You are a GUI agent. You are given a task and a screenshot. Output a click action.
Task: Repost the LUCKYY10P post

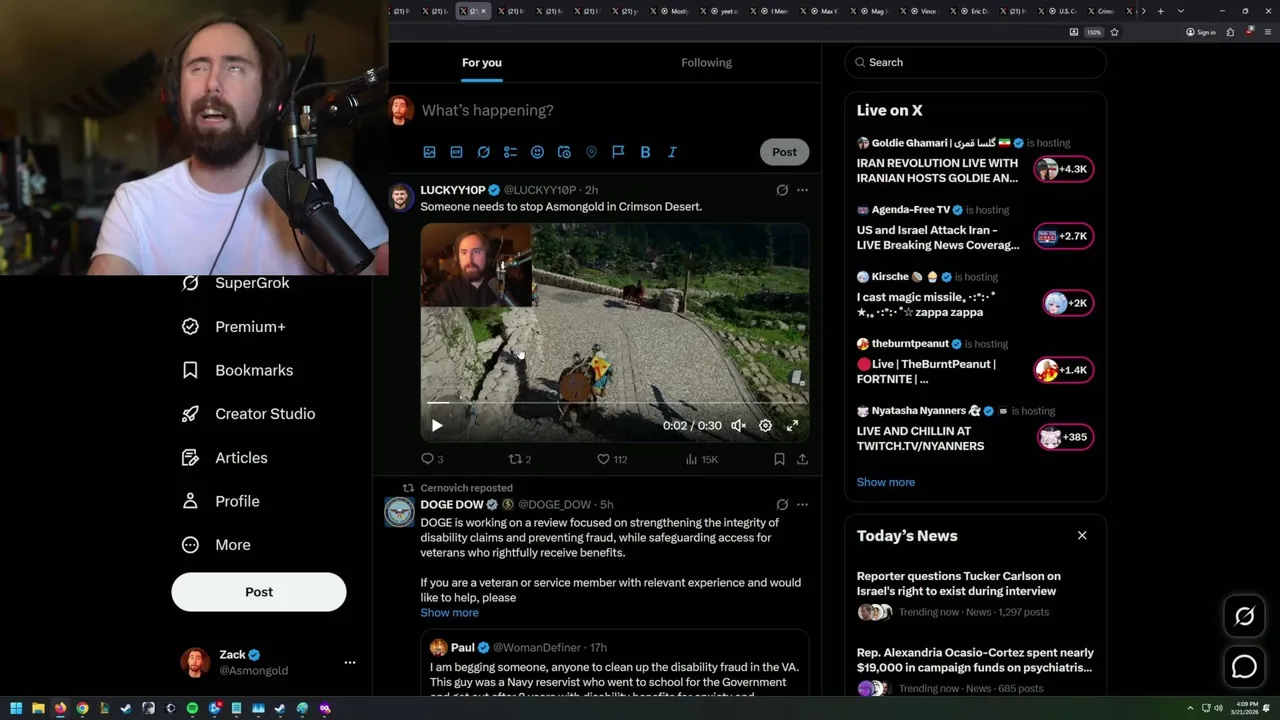(x=520, y=459)
